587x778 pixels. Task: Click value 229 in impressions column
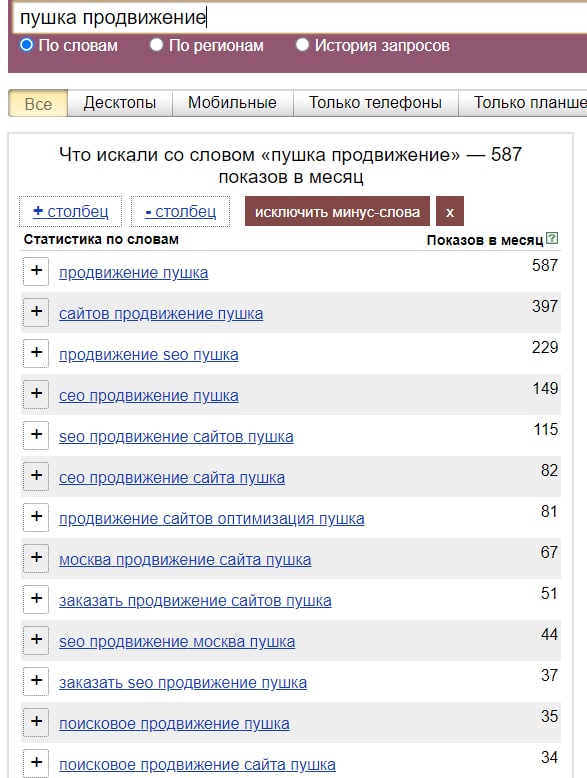[x=545, y=347]
